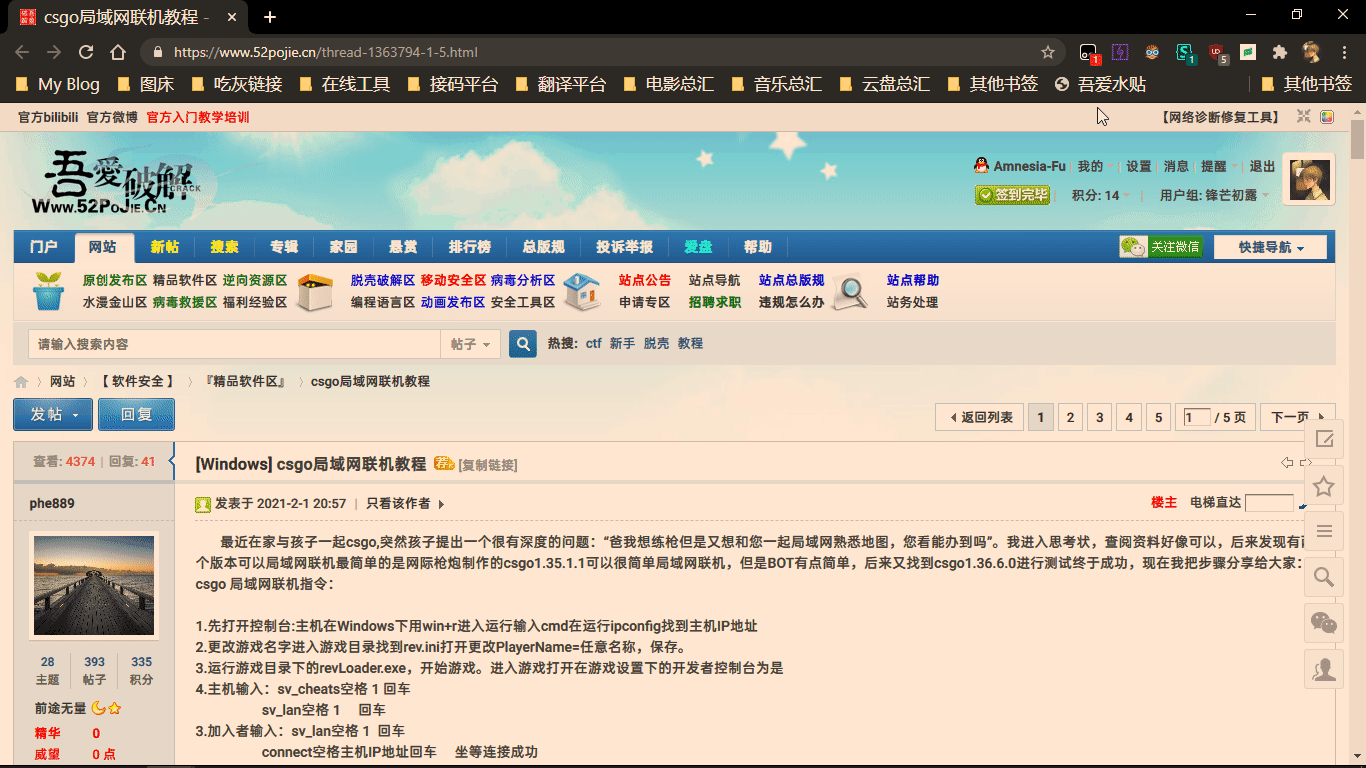
Task: Click the new post pencil icon in sidebar
Action: [x=1323, y=438]
